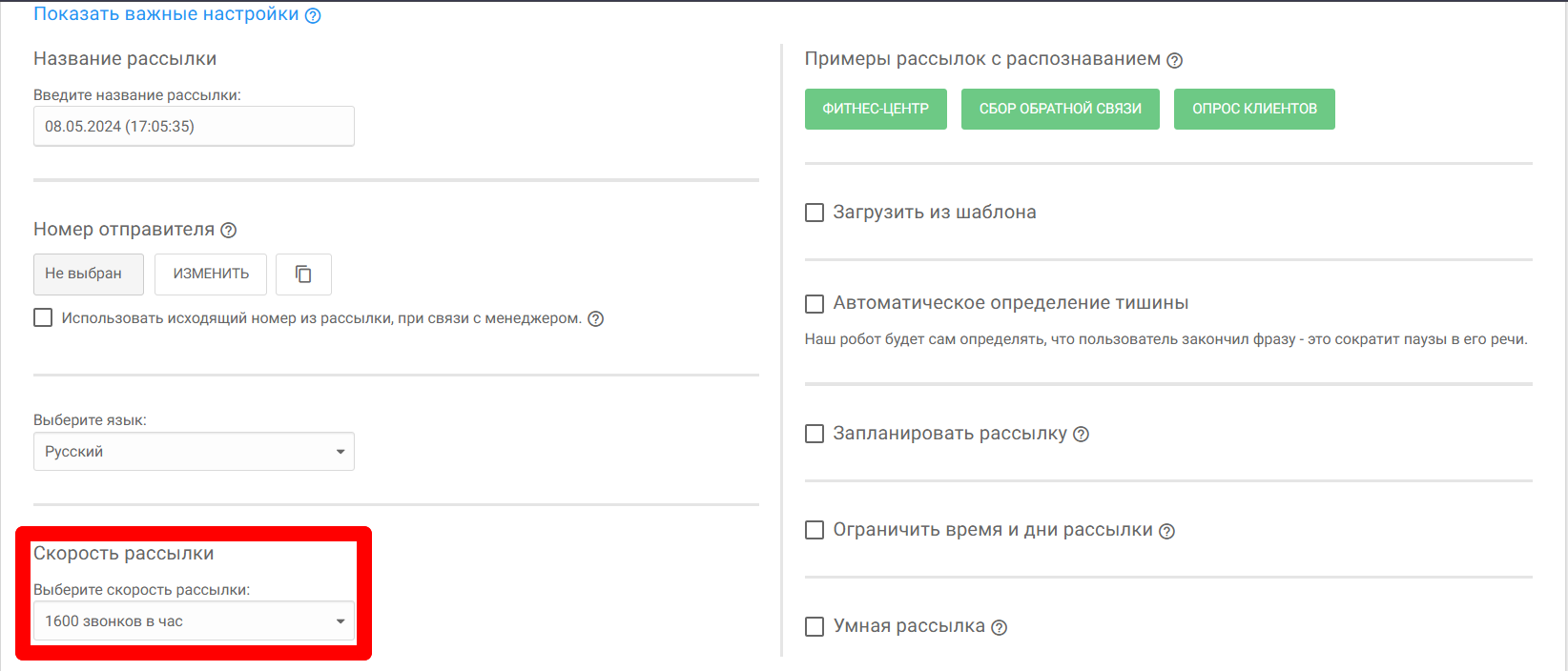Image resolution: width=1568 pixels, height=671 pixels.
Task: Enable the Умная рассылка checkbox
Action: pos(815,627)
